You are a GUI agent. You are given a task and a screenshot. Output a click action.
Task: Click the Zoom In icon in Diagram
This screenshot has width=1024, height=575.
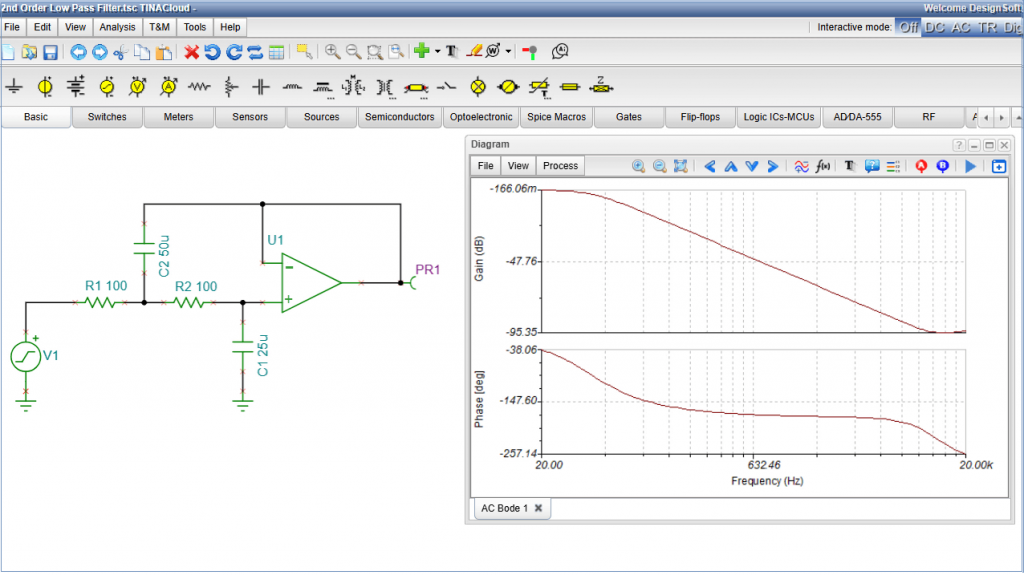point(637,166)
